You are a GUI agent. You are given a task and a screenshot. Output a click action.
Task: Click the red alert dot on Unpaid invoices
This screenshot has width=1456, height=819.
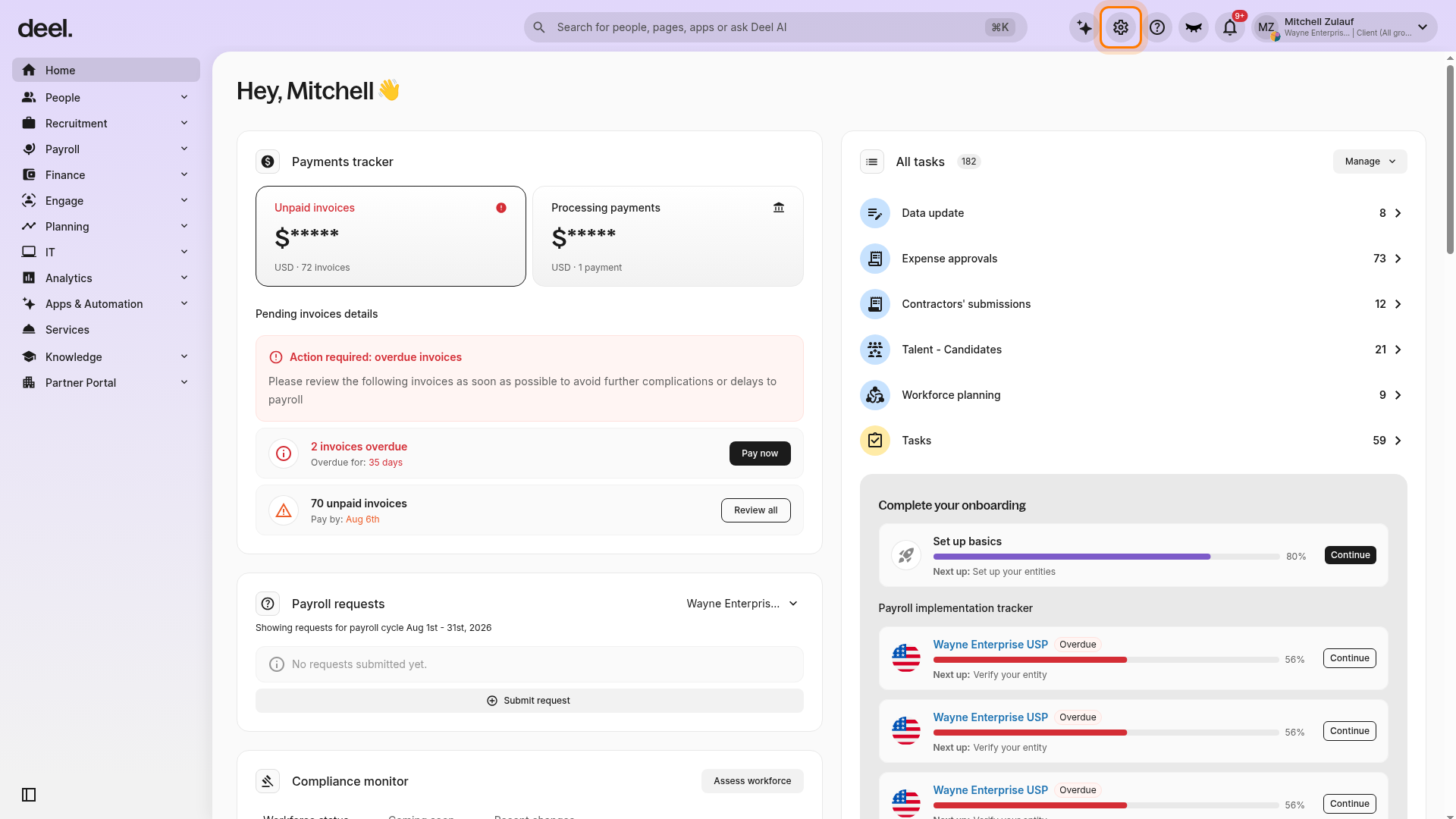click(501, 208)
